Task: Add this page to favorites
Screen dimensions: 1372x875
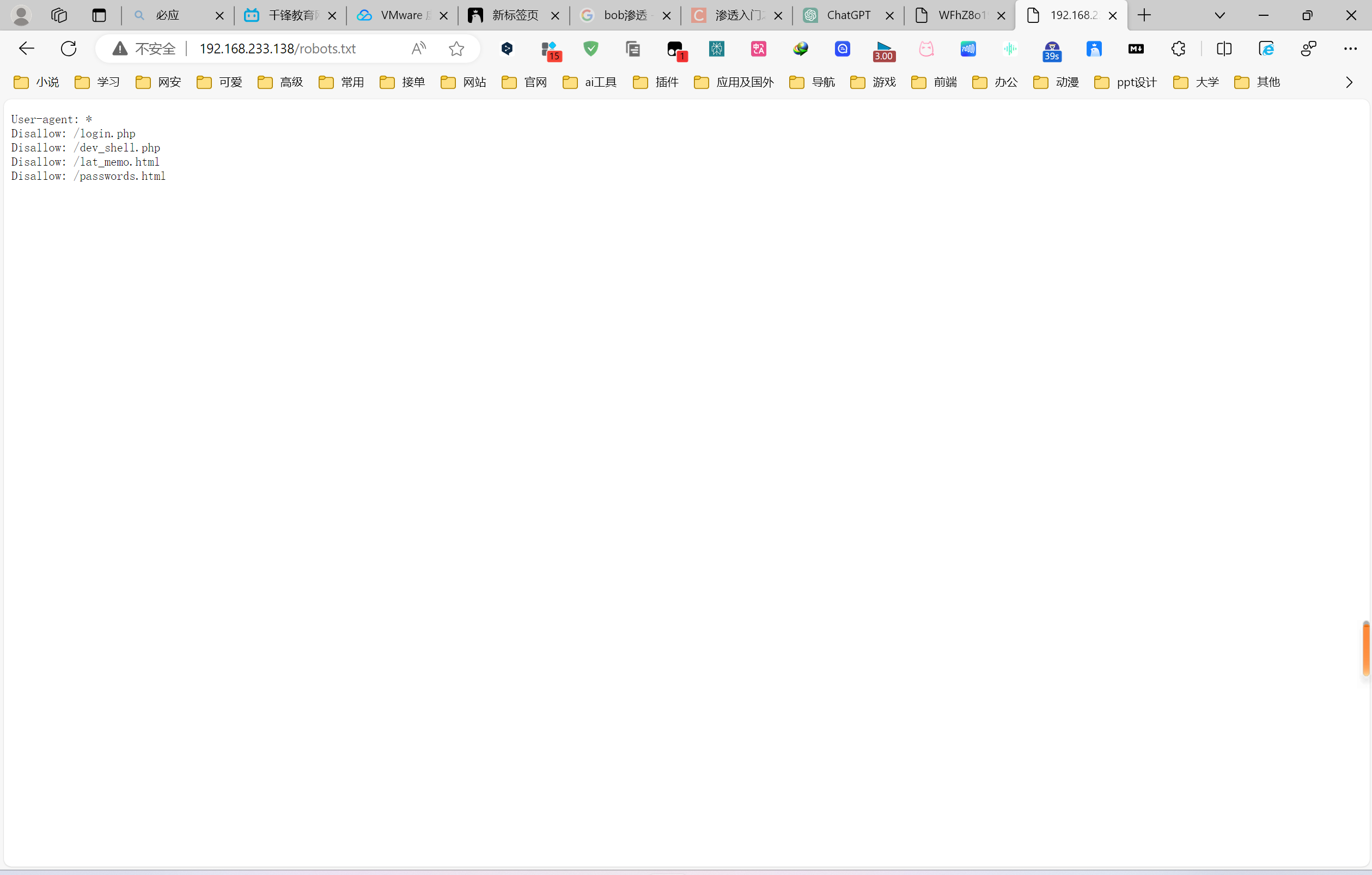Action: point(456,49)
